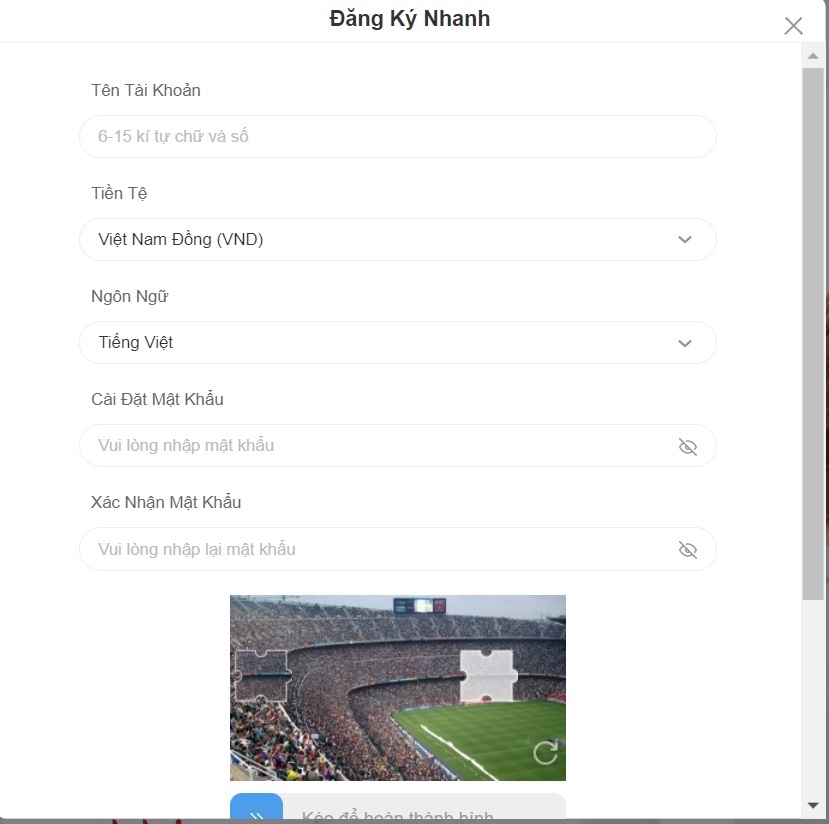Click the white puzzle piece gap
This screenshot has height=824, width=829.
coord(488,677)
